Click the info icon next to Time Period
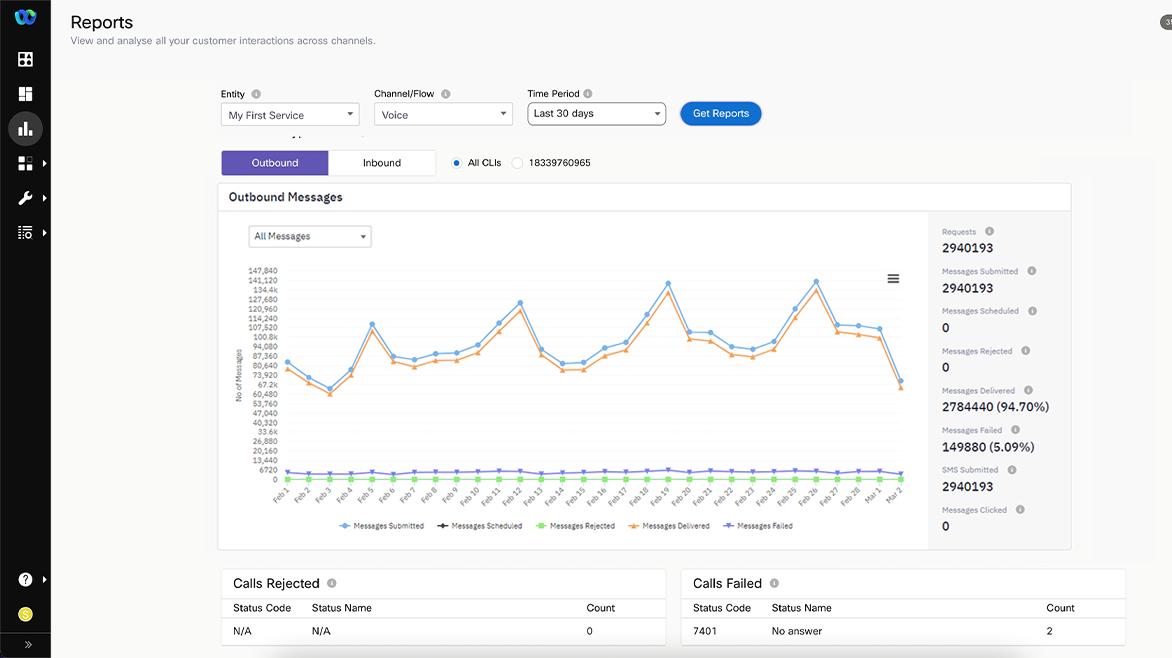 coord(588,94)
